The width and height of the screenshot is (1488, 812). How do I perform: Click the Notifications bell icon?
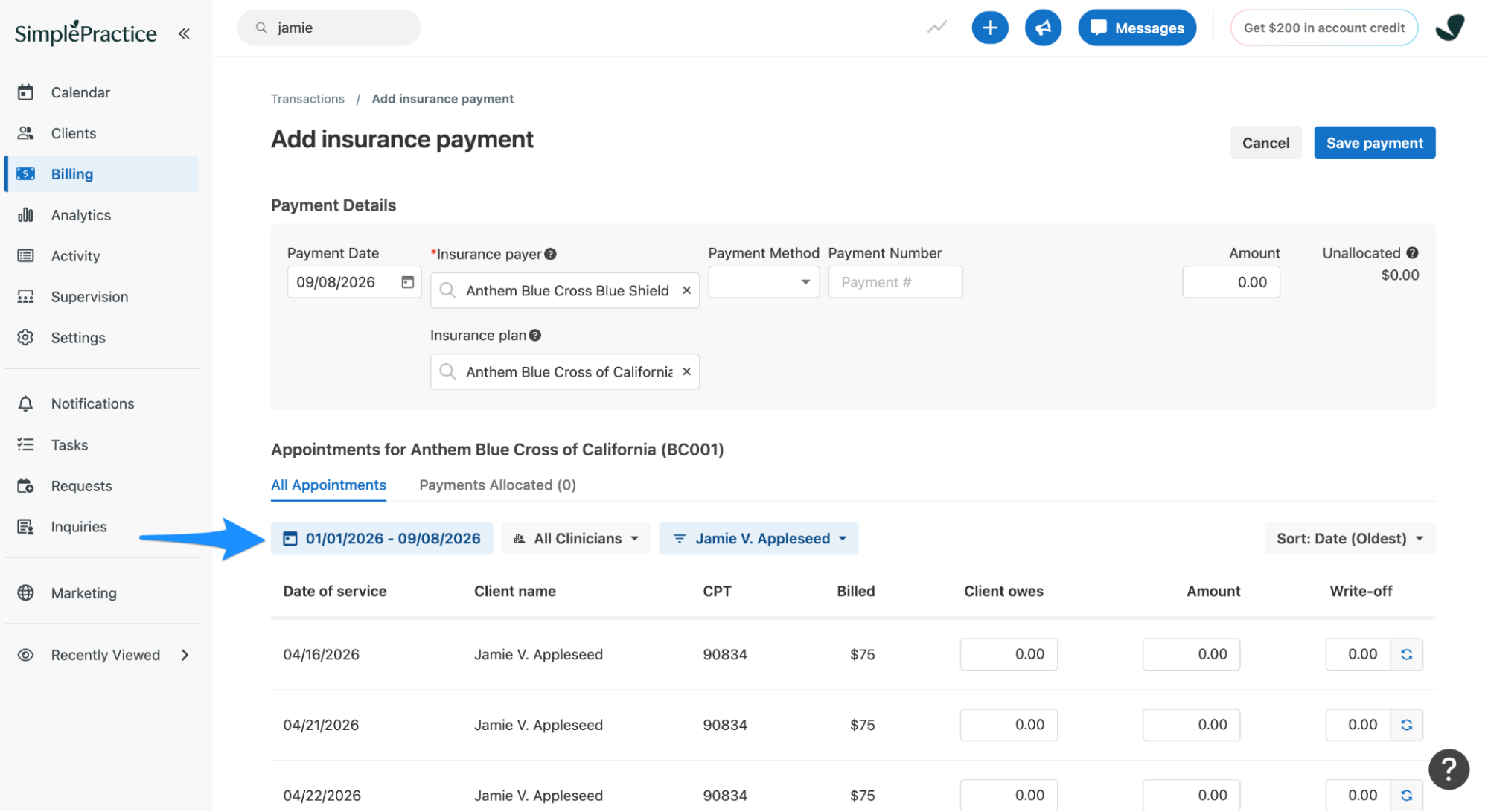point(25,403)
